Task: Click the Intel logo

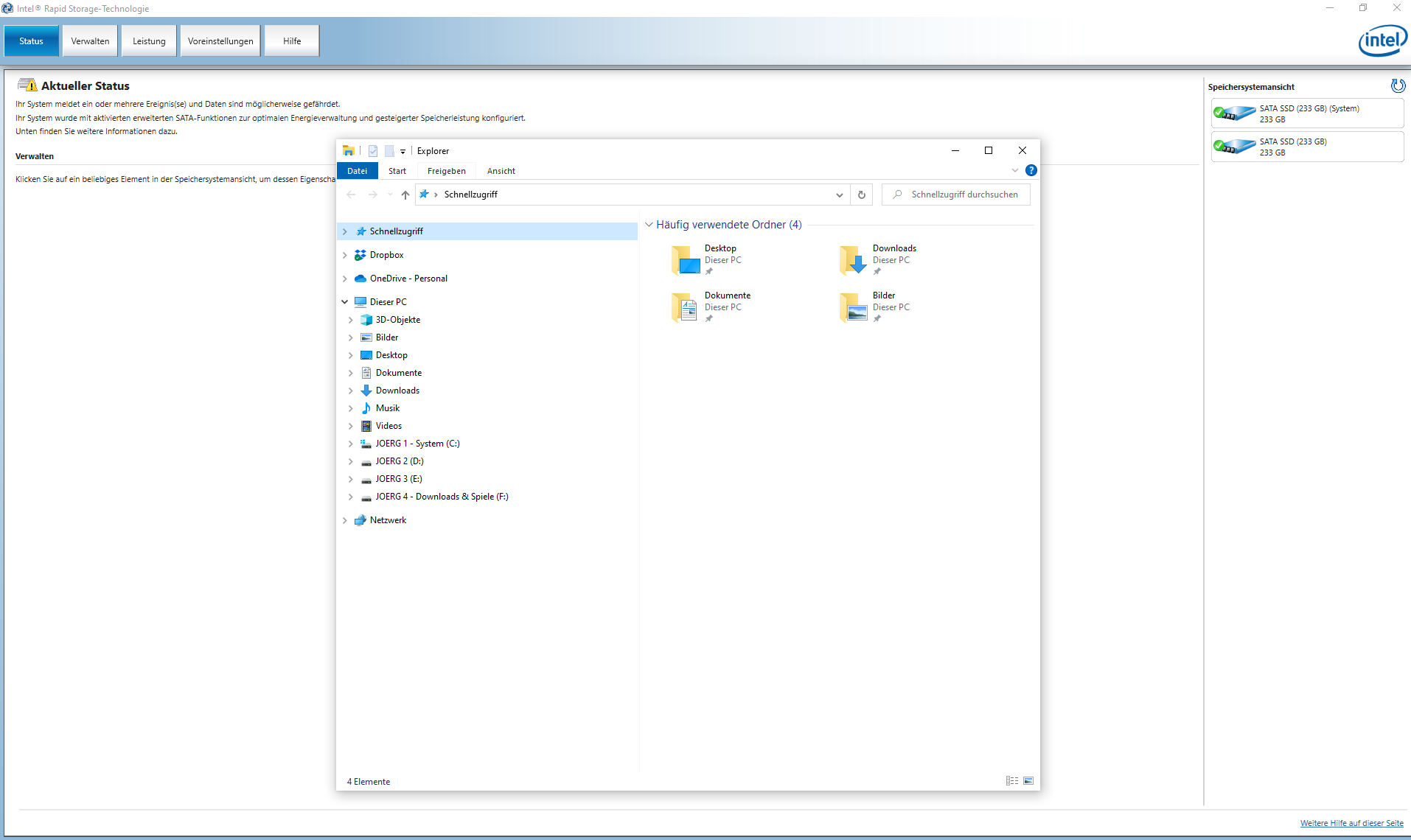Action: point(1382,41)
